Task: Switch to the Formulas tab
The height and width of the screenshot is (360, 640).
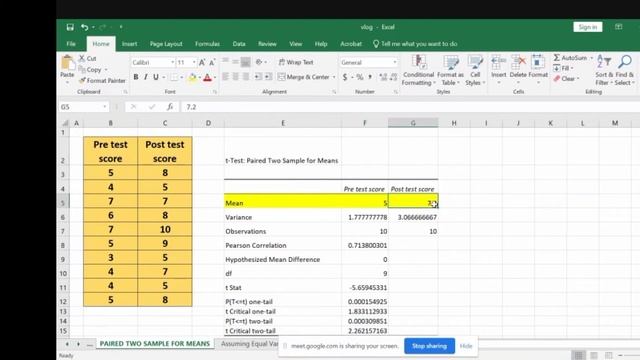Action: (207, 44)
